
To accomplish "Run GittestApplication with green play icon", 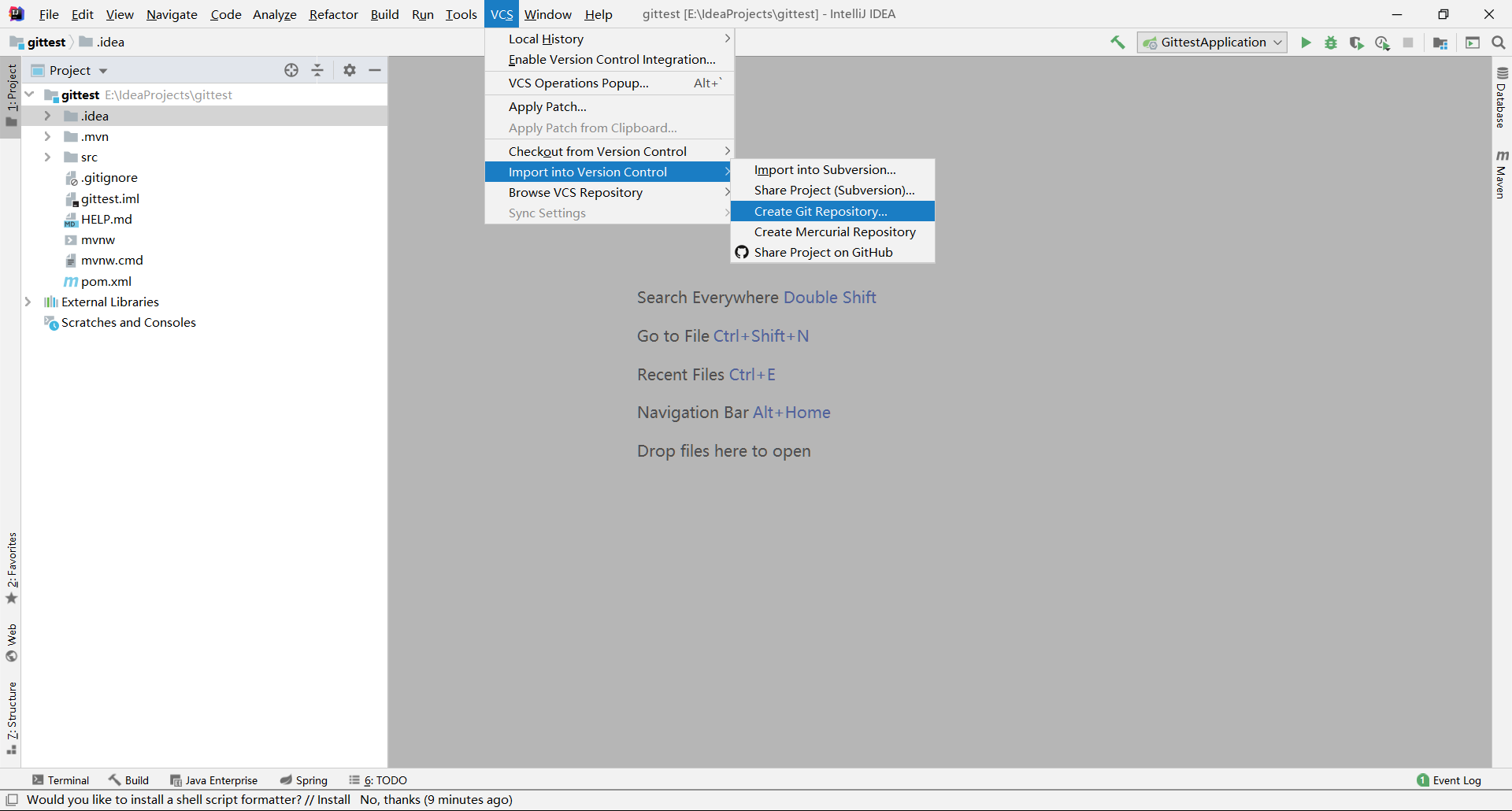I will point(1306,43).
